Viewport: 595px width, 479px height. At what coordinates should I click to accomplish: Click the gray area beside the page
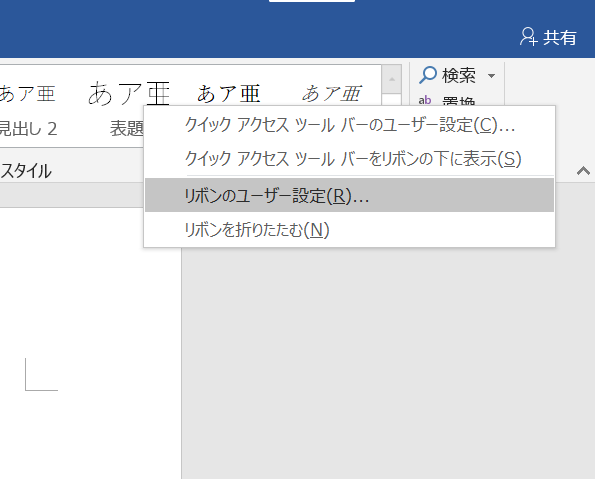(x=388, y=361)
